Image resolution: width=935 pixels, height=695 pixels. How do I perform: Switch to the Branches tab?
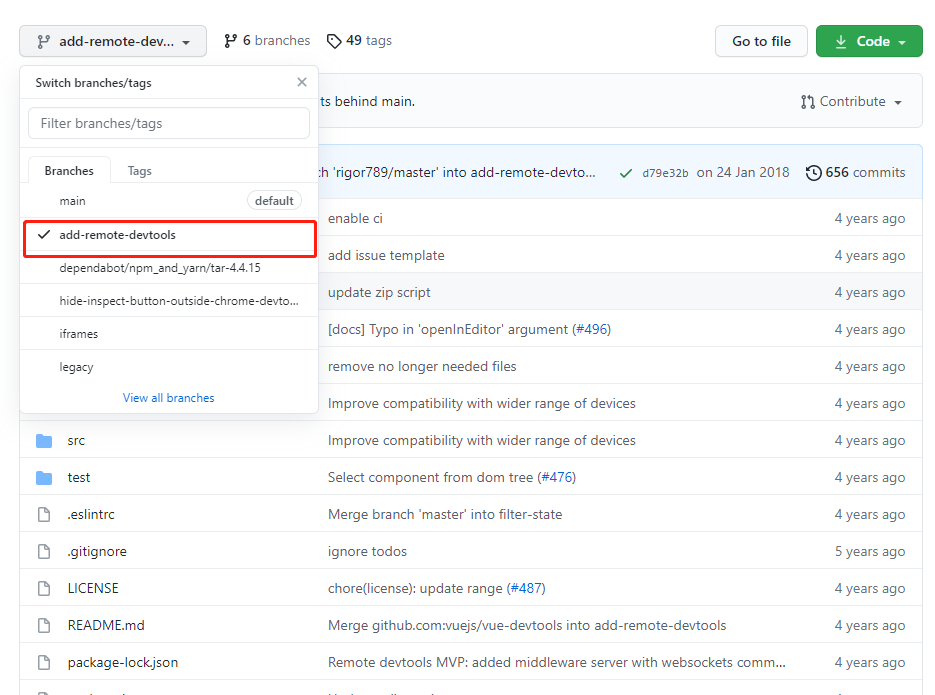(x=69, y=170)
